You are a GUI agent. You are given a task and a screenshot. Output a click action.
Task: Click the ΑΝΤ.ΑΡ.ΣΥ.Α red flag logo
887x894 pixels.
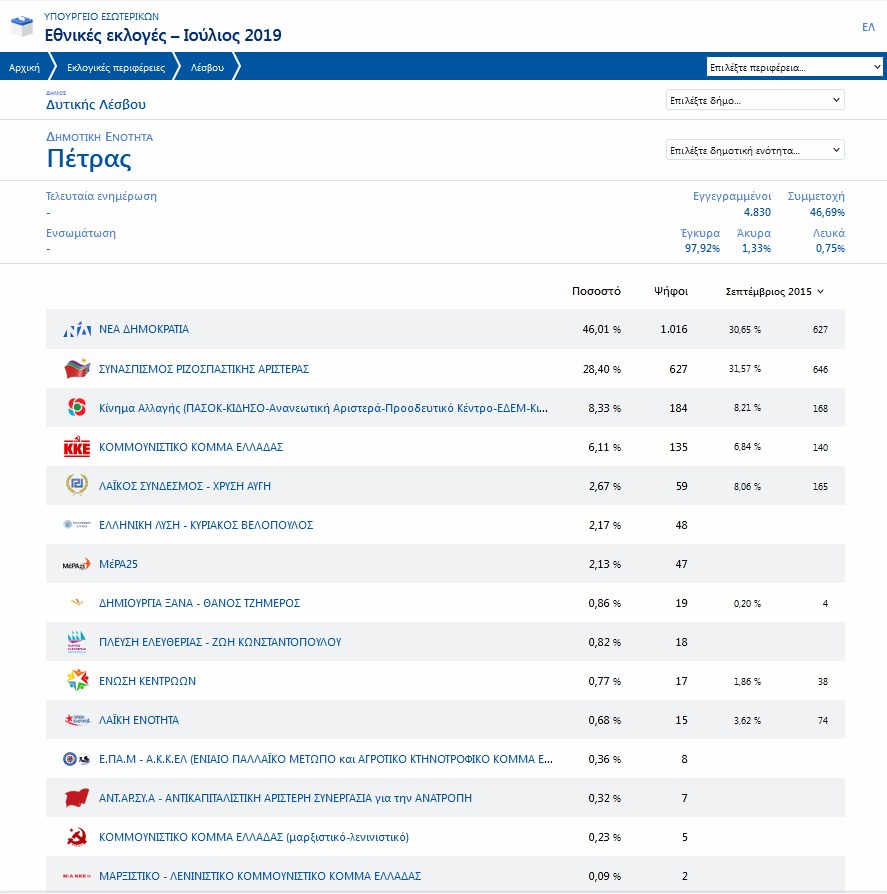pos(77,798)
